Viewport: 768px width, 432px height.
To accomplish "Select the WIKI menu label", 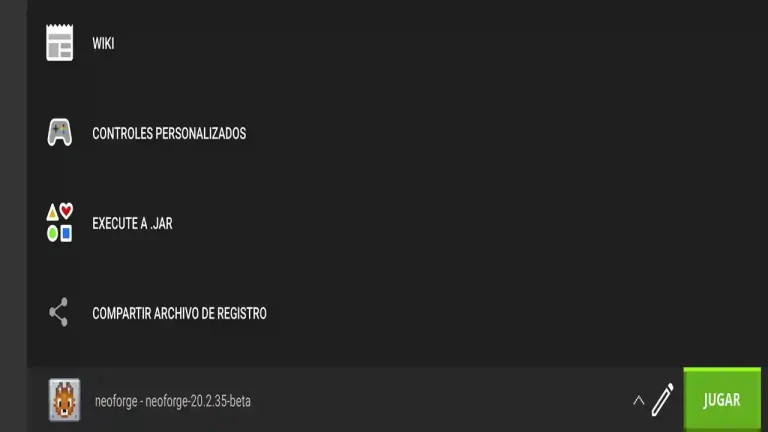I will [103, 44].
